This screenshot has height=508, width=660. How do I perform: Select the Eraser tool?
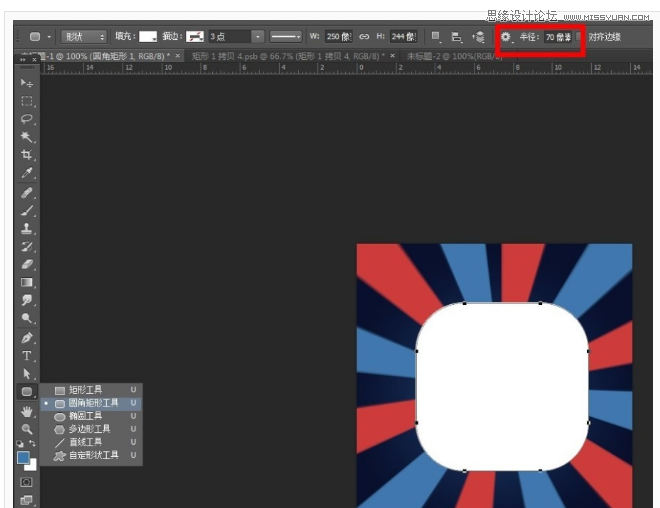[x=27, y=264]
